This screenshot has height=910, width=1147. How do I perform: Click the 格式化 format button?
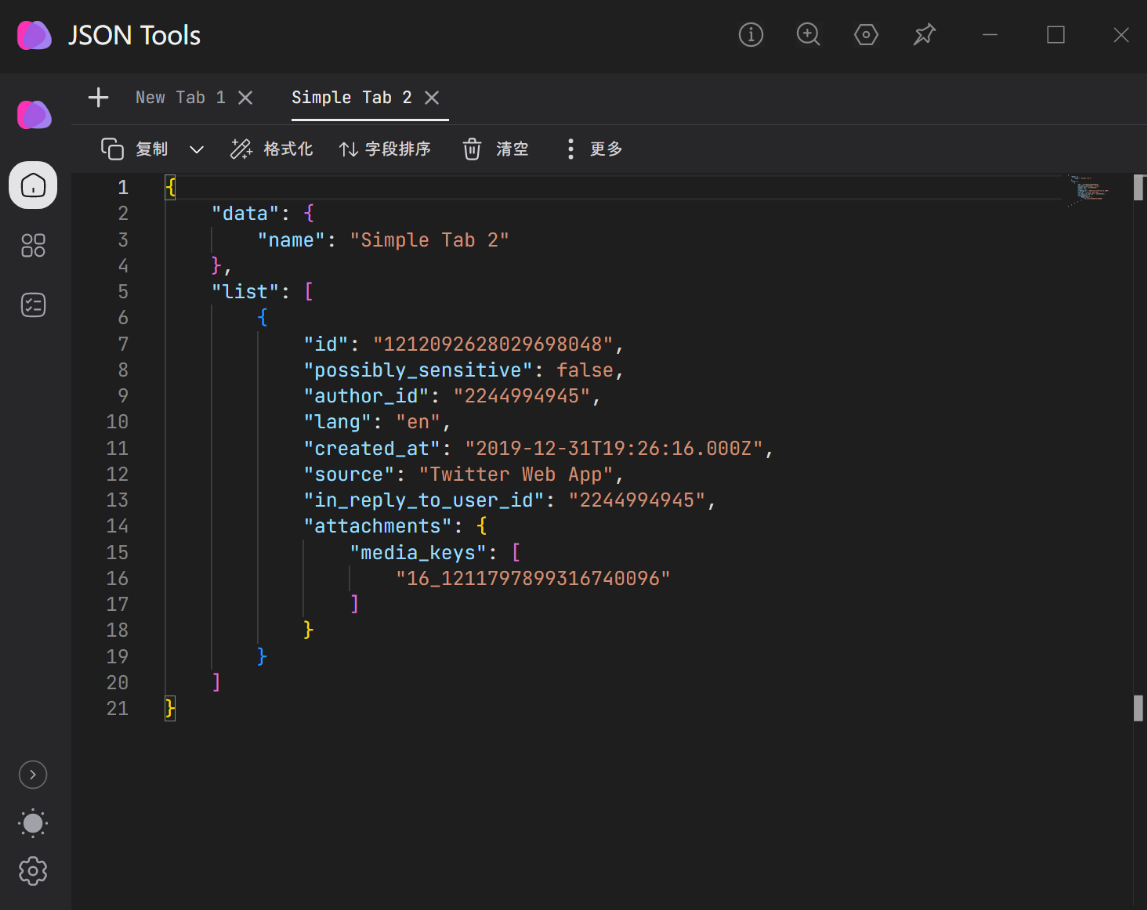click(272, 149)
